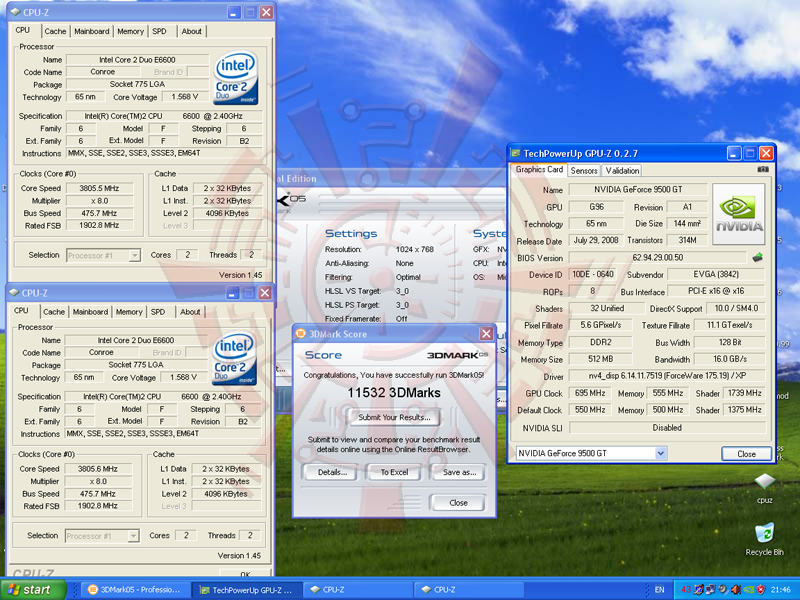Image resolution: width=800 pixels, height=600 pixels.
Task: Click the Device ID value 10DE - 0640
Action: (592, 274)
